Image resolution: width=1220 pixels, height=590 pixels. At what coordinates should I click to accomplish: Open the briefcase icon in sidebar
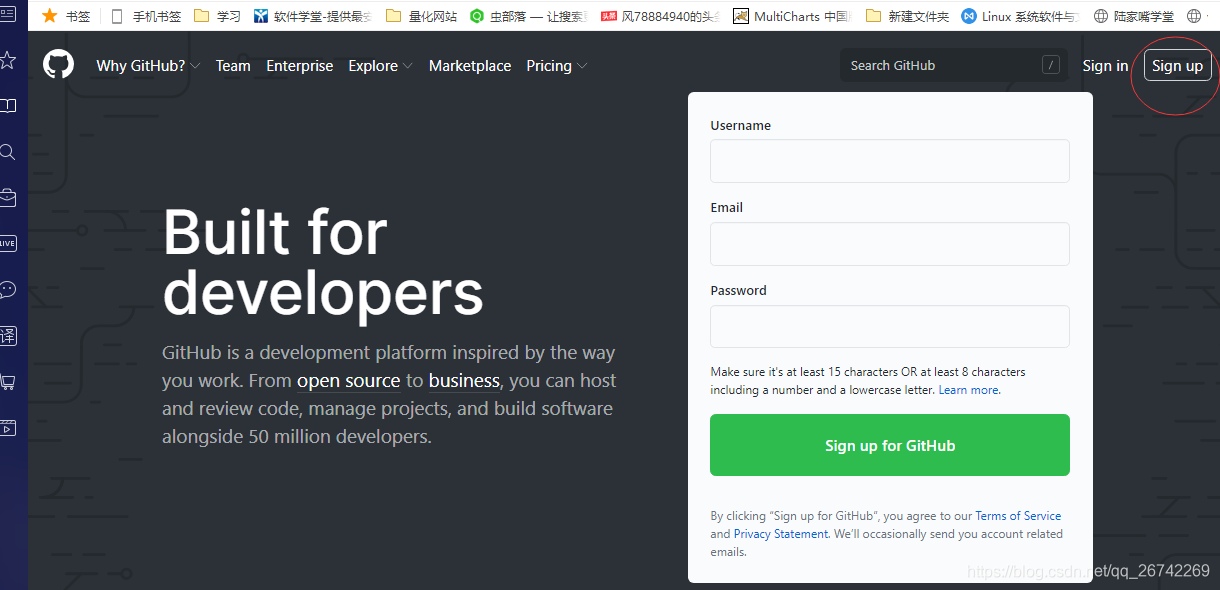click(7, 197)
